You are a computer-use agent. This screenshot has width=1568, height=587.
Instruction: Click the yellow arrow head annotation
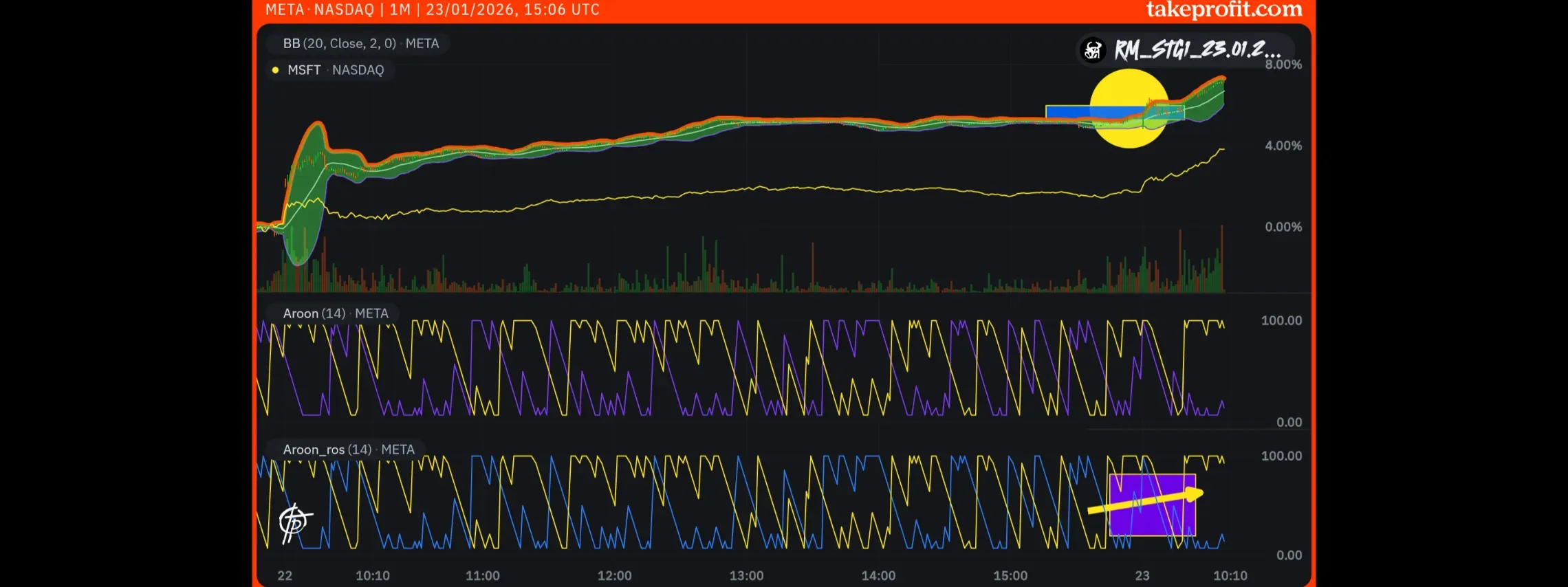1195,494
